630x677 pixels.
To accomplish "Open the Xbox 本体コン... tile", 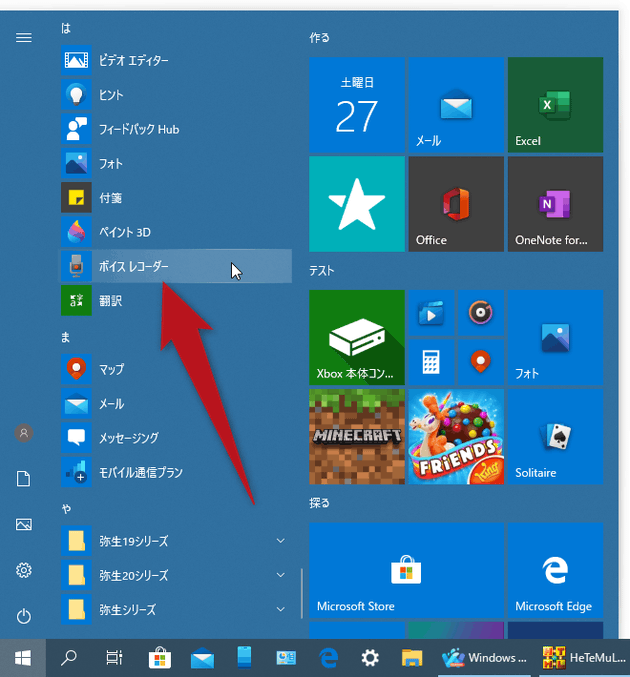I will (x=357, y=338).
